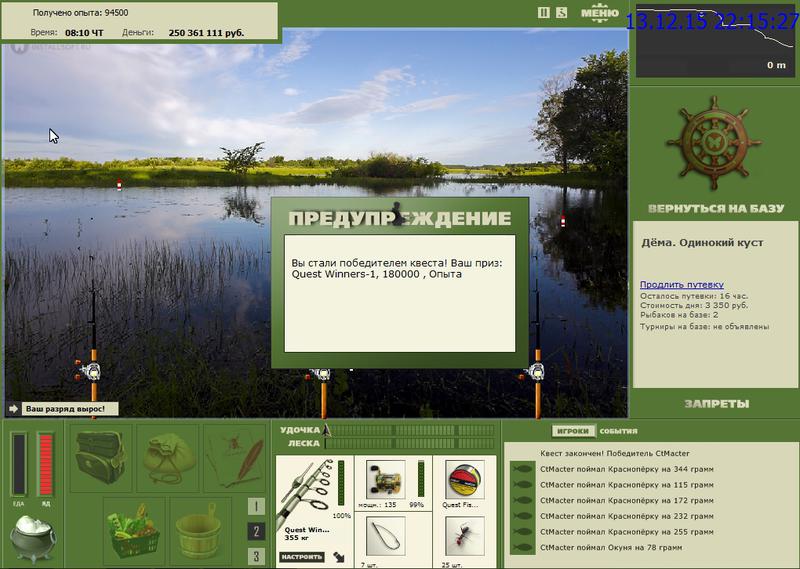The width and height of the screenshot is (800, 569).
Task: Select the ant bait showing 25 шт.
Action: (x=464, y=536)
